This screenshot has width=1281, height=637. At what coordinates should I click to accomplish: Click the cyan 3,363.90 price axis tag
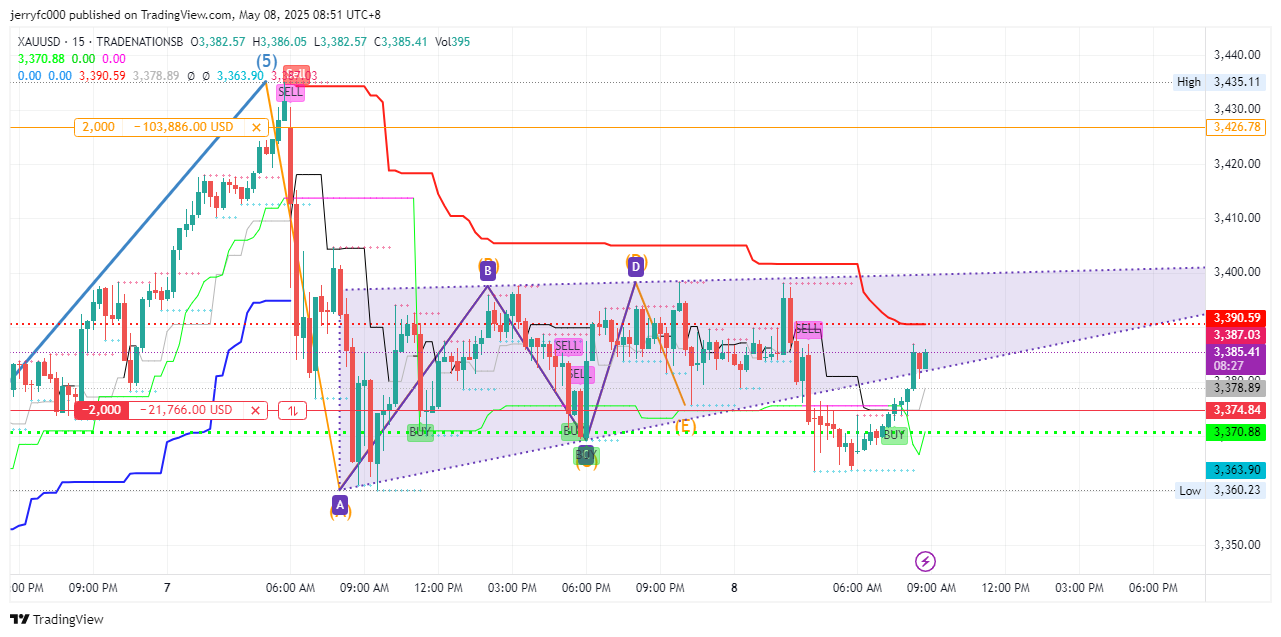click(1236, 470)
